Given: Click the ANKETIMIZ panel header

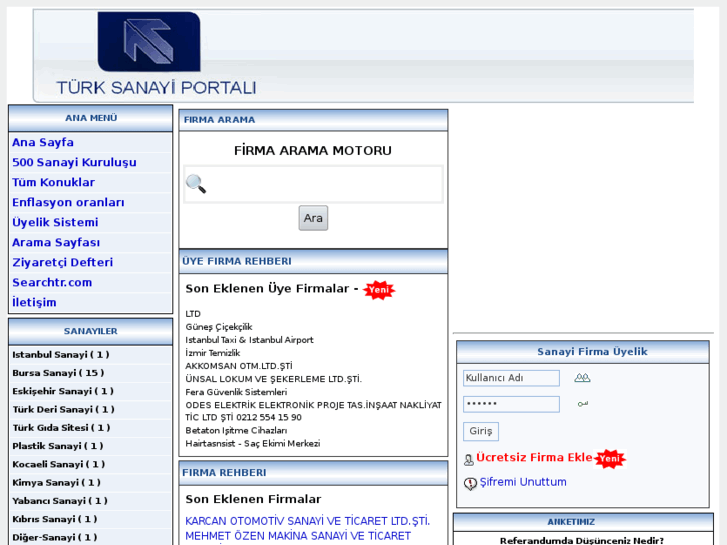Looking at the screenshot, I should (x=583, y=522).
